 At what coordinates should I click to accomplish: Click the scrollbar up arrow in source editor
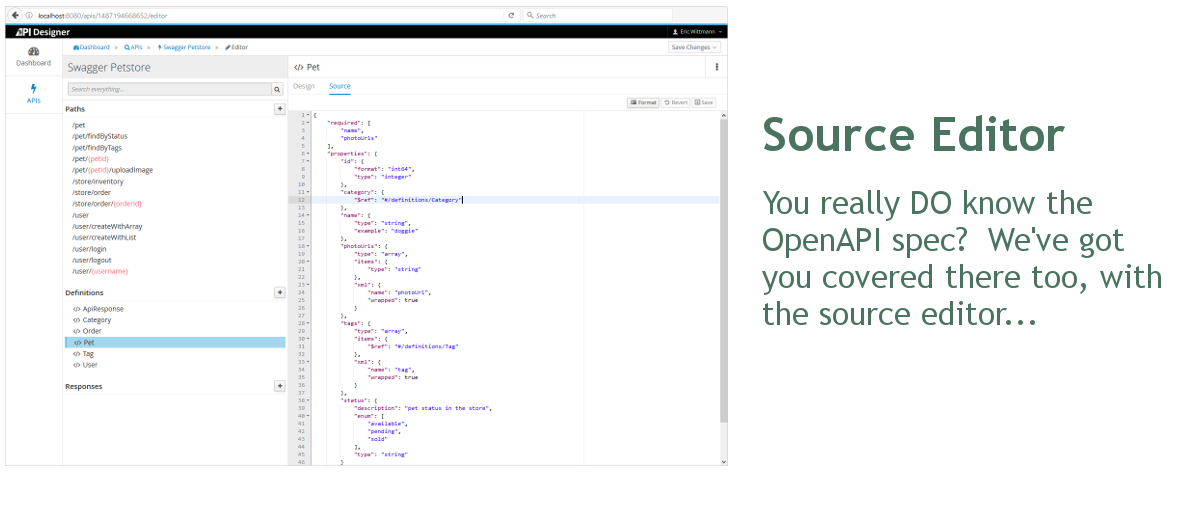[723, 115]
